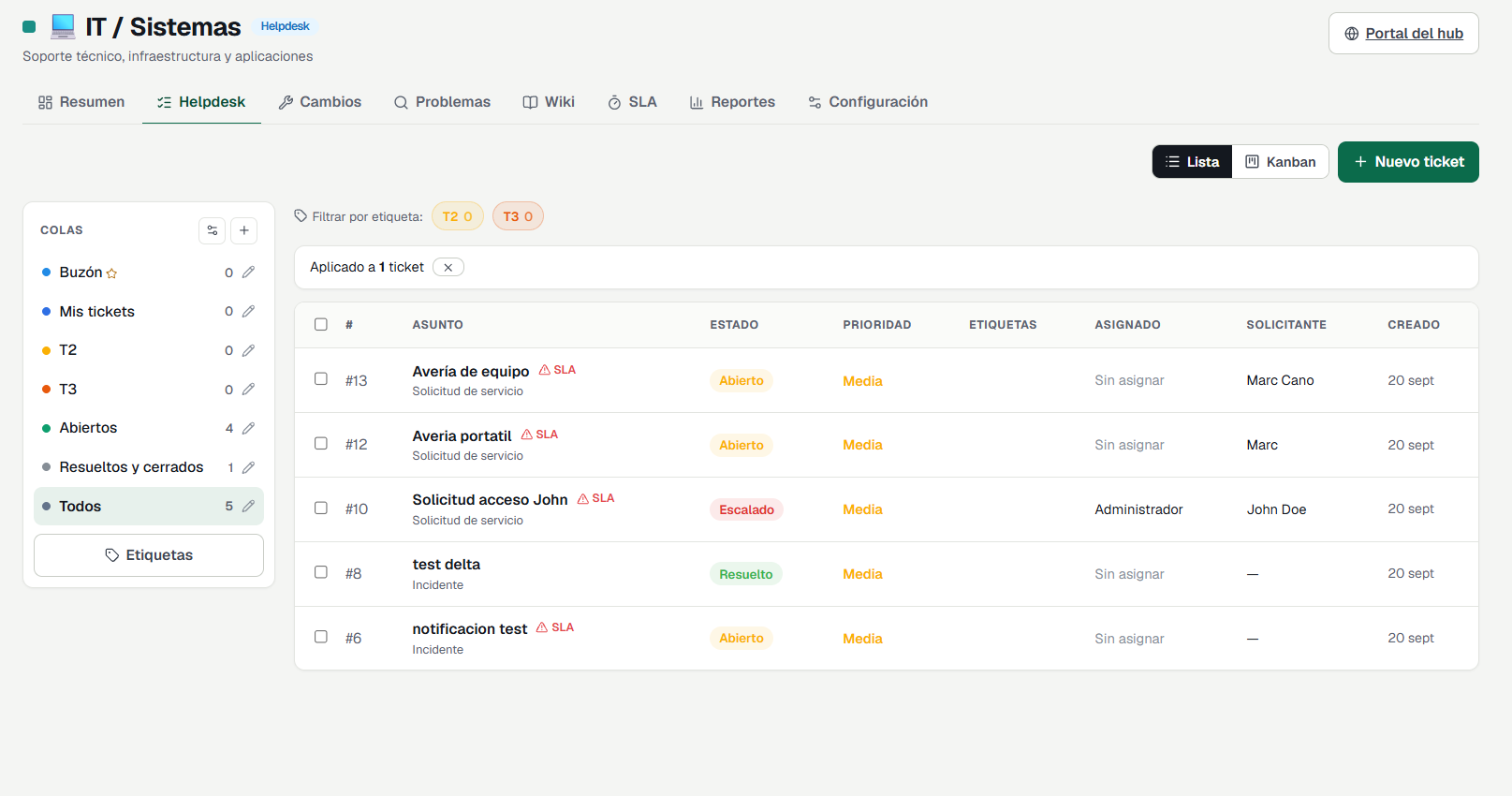Check the box for ticket #10
This screenshot has height=796, width=1512.
tap(321, 509)
